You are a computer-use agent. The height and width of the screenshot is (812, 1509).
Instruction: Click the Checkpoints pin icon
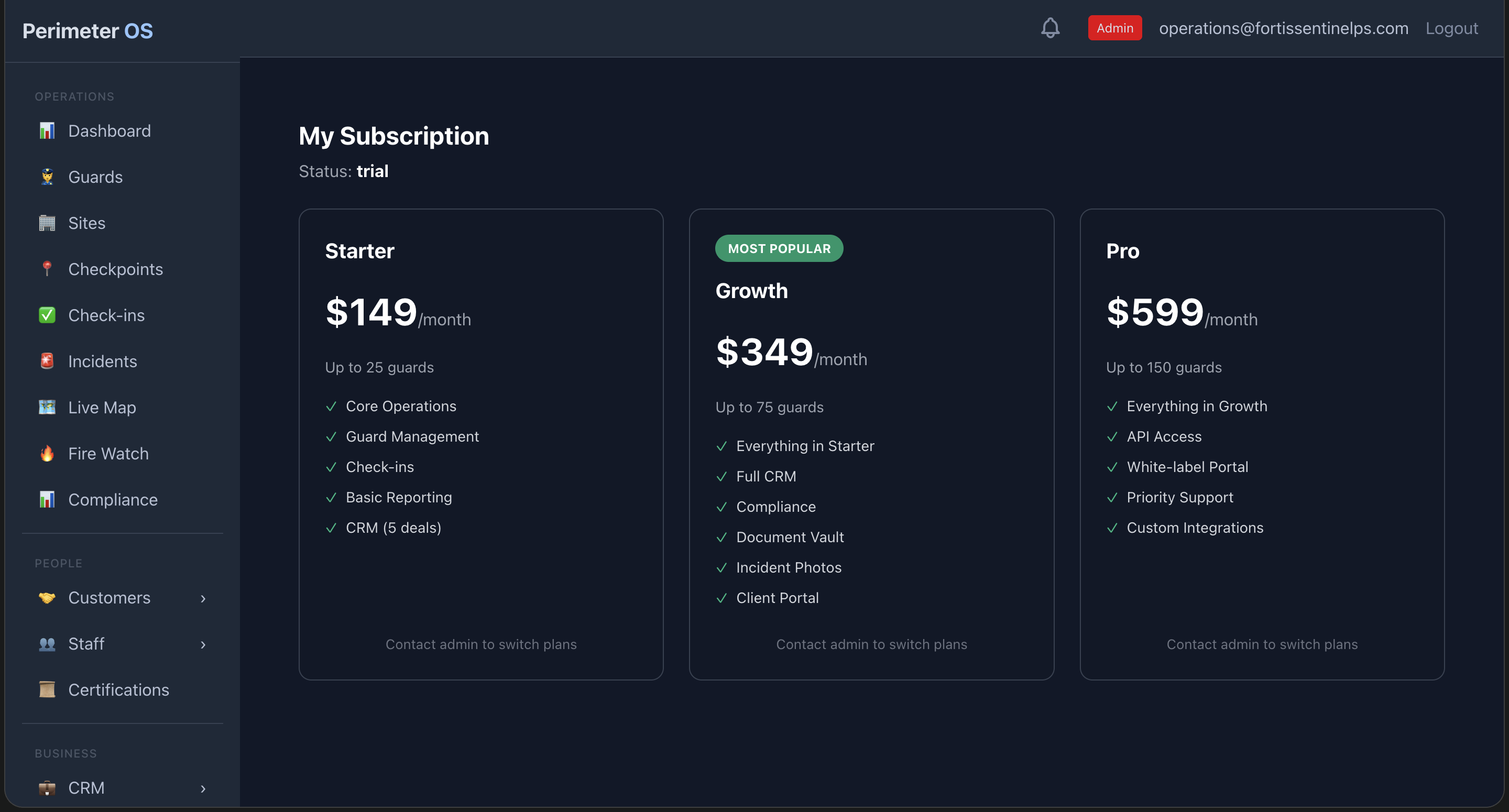click(47, 269)
